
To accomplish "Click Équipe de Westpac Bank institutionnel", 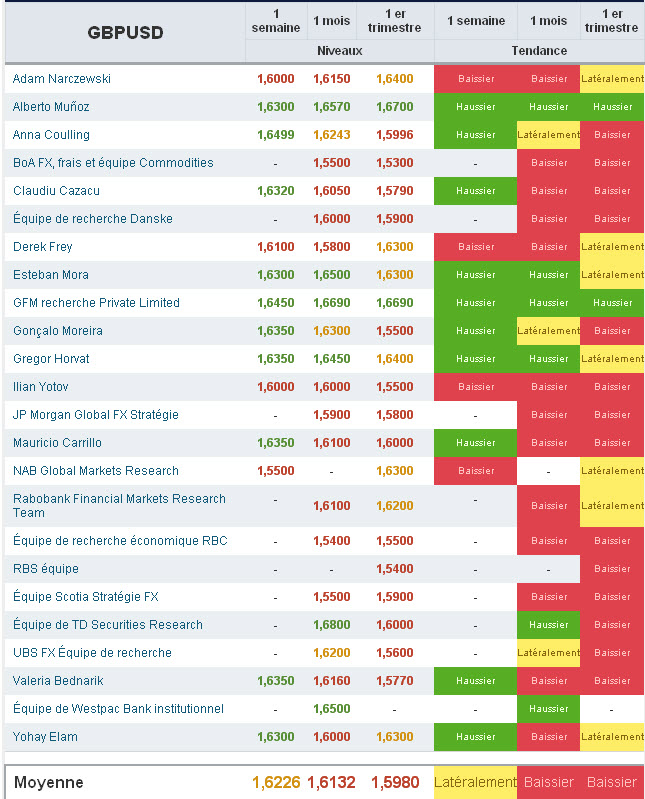I will point(118,709).
